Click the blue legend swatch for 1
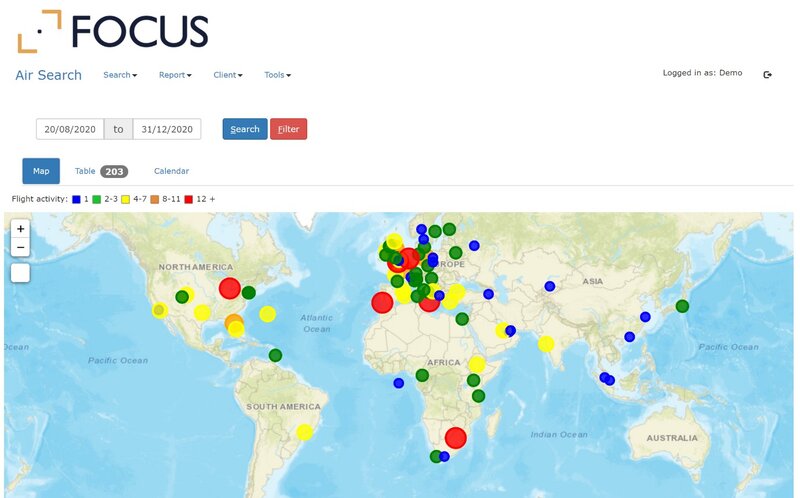Viewport: 800px width, 498px height. pyautogui.click(x=77, y=200)
